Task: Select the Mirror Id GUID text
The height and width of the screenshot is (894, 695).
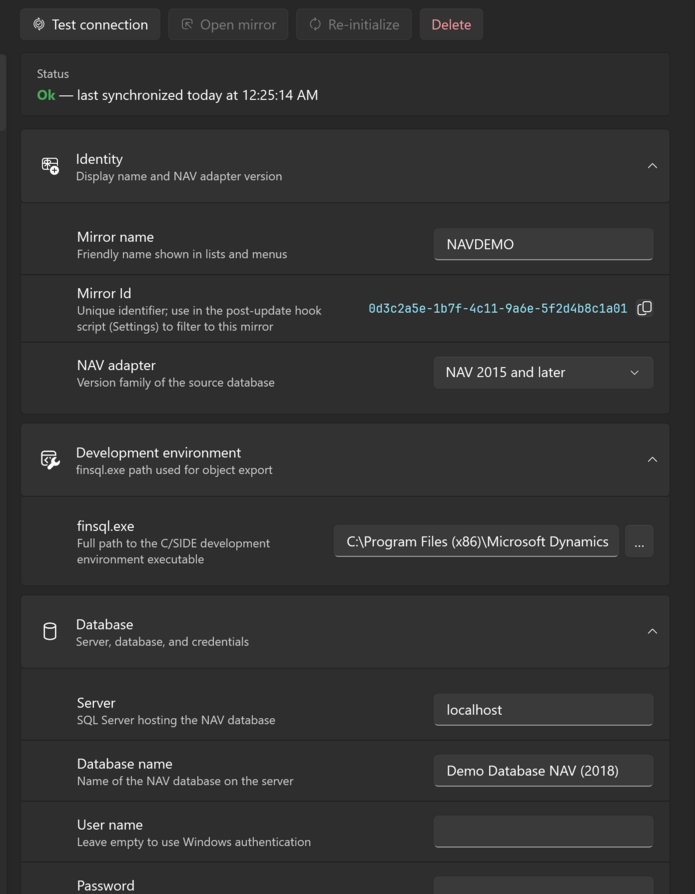Action: 498,308
